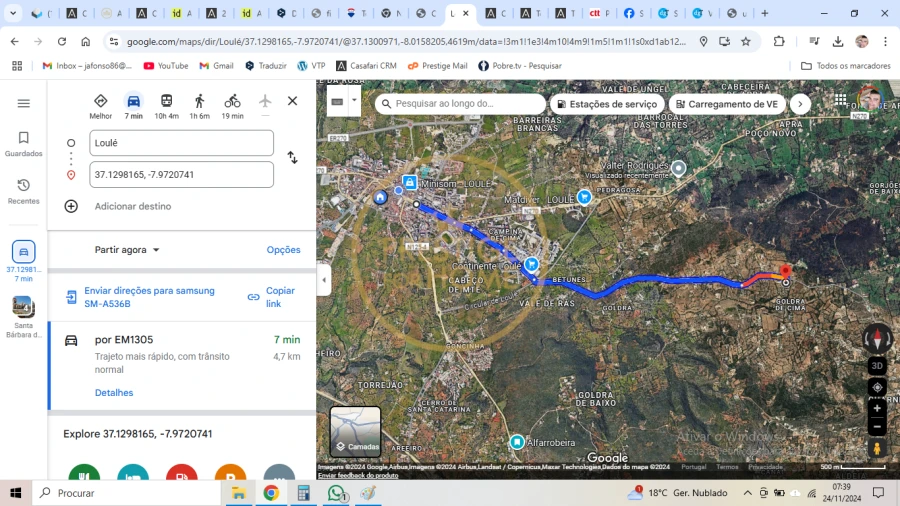Toggle the 3D map view
This screenshot has height=506, width=900.
click(877, 366)
